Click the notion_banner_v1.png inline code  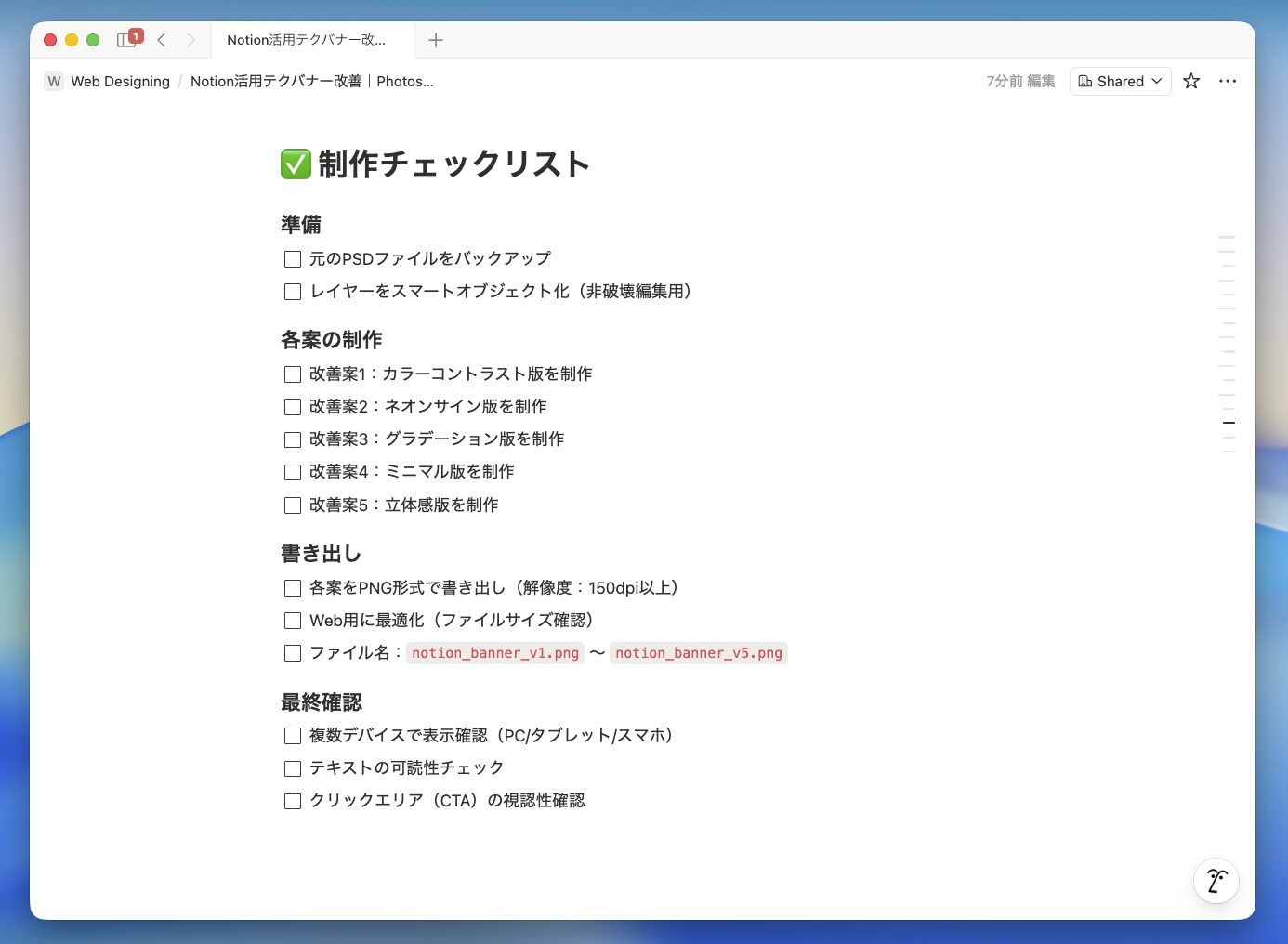click(495, 653)
